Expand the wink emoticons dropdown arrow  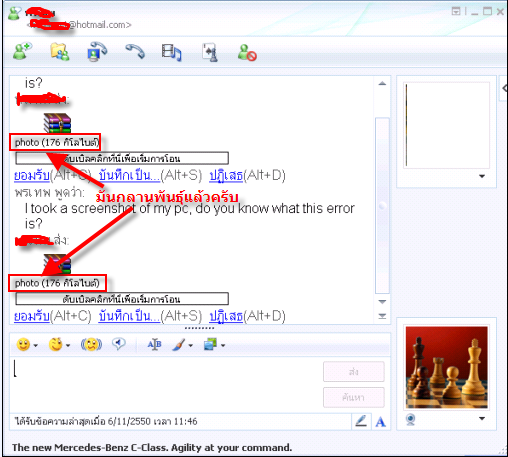coord(68,345)
